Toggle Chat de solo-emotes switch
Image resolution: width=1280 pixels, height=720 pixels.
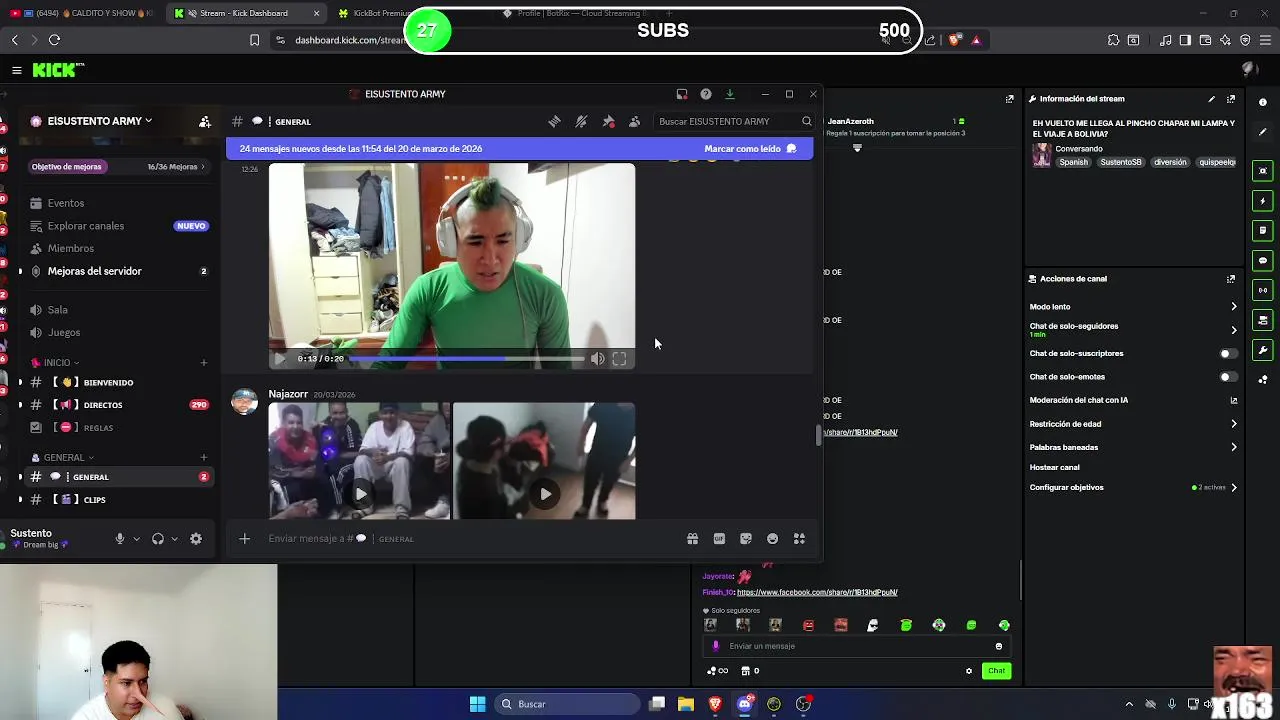coord(1228,377)
